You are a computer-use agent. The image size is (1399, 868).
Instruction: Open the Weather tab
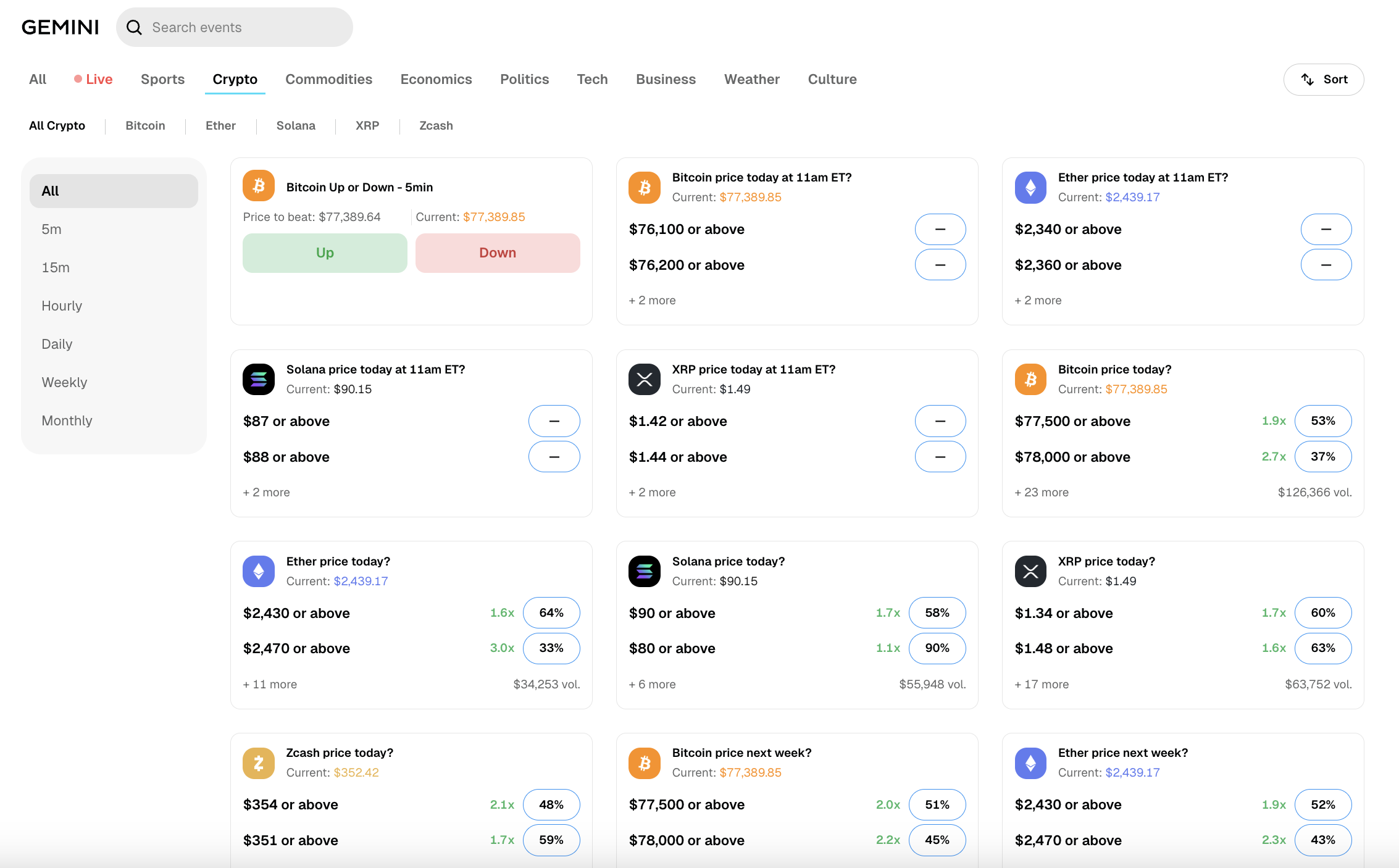(751, 79)
